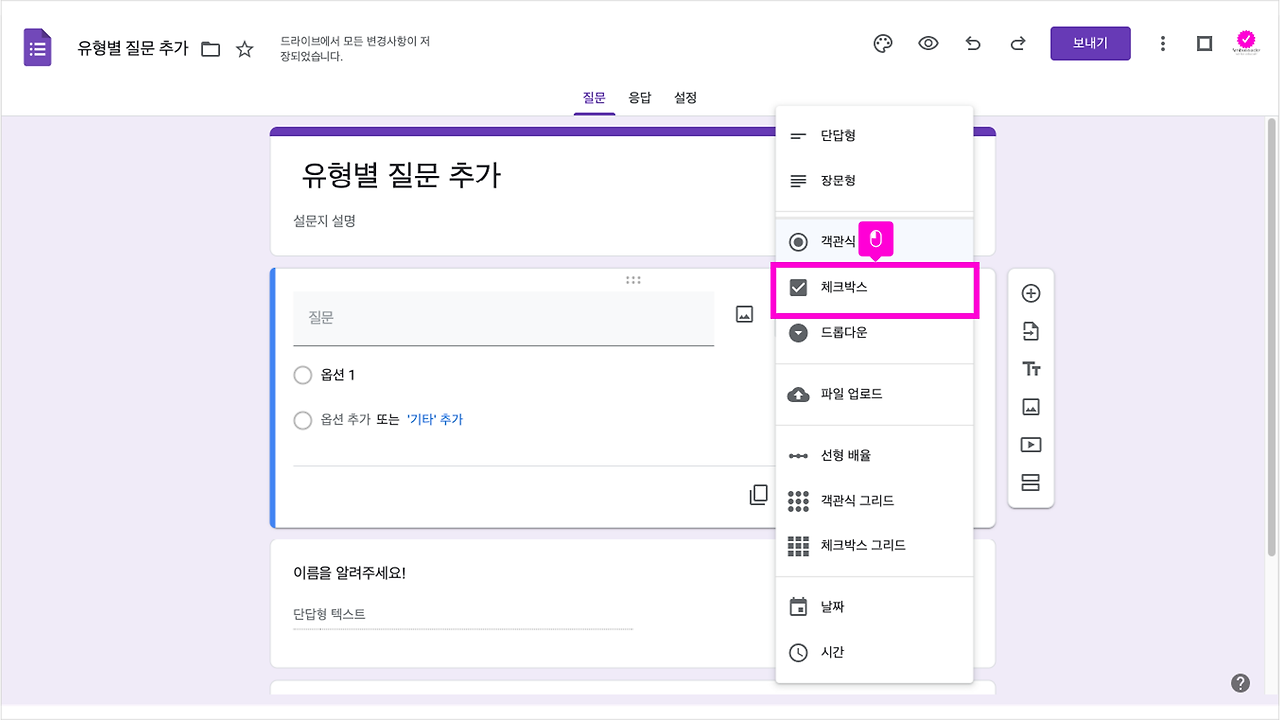Undo the last change
Viewport: 1280px width, 720px height.
[972, 43]
